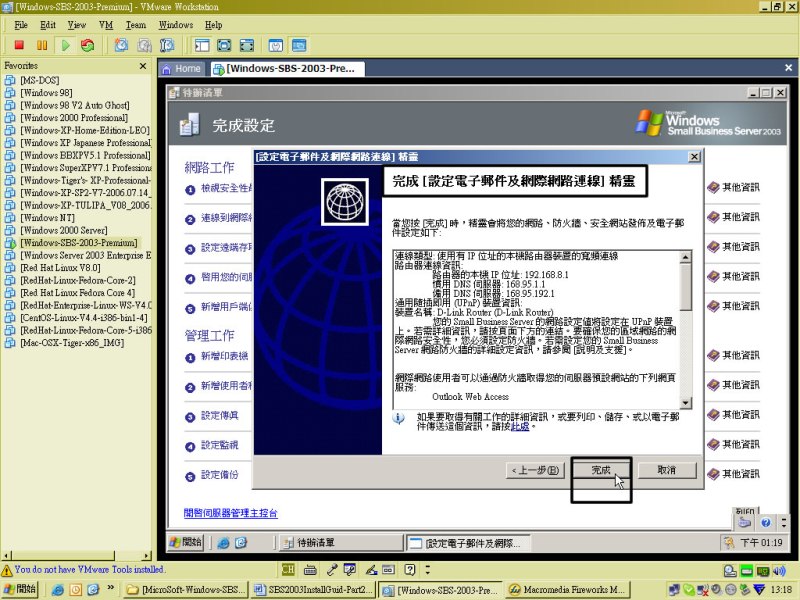Open the Team menu
The height and width of the screenshot is (600, 800).
coord(136,25)
